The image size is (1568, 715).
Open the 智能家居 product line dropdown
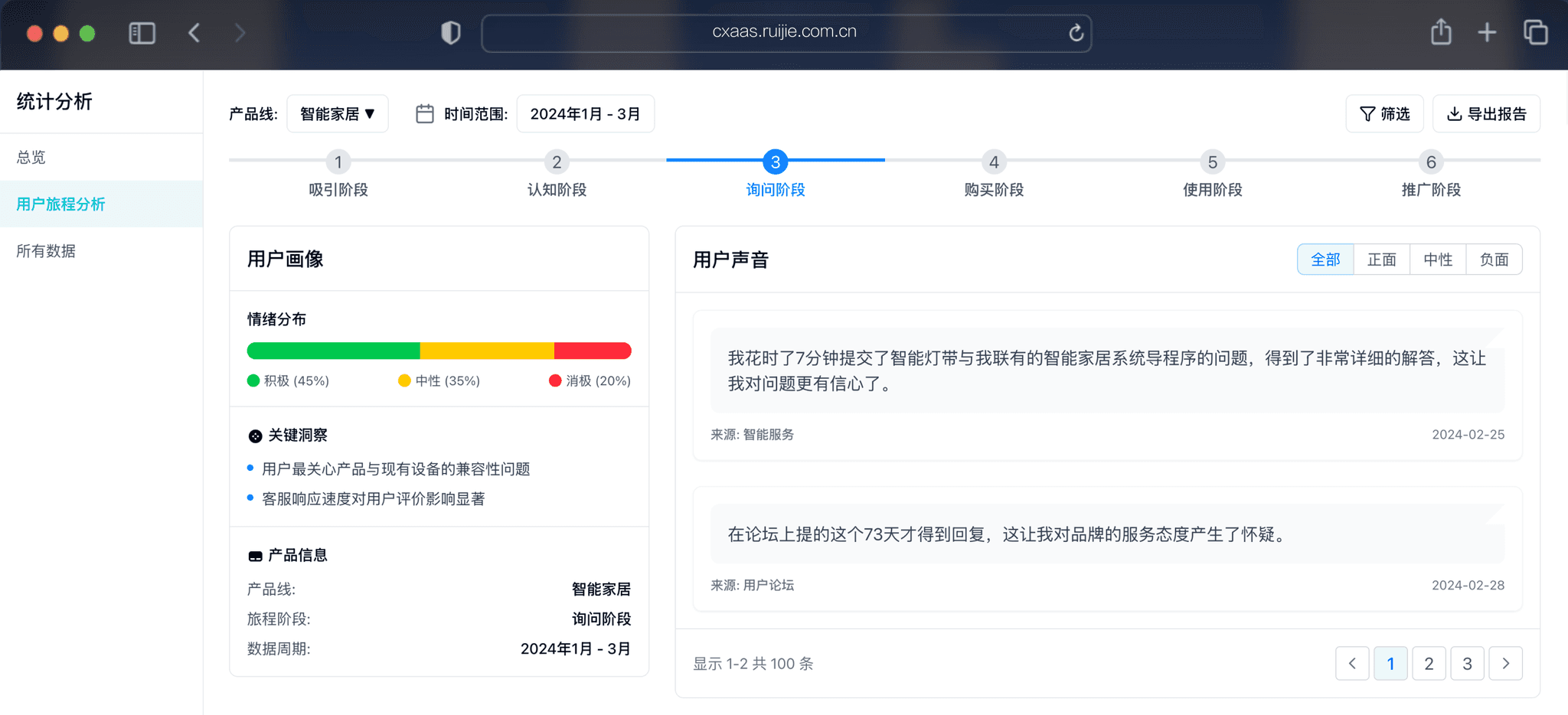coord(338,114)
